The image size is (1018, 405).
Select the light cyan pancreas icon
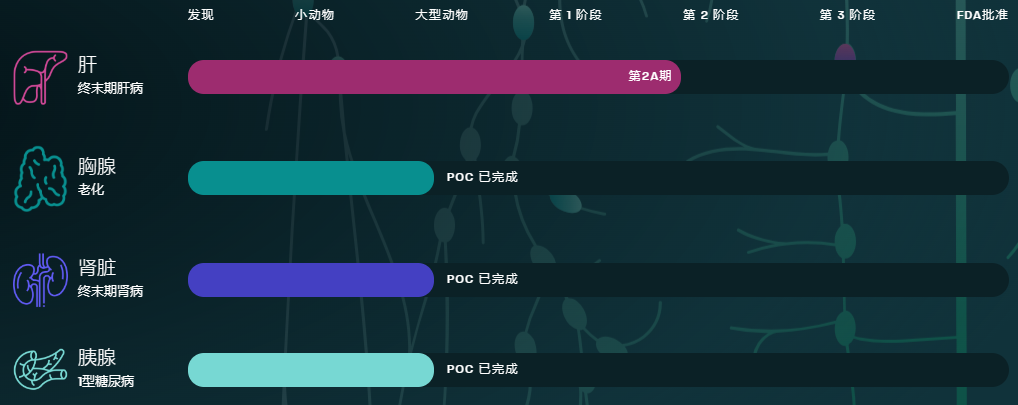click(40, 369)
